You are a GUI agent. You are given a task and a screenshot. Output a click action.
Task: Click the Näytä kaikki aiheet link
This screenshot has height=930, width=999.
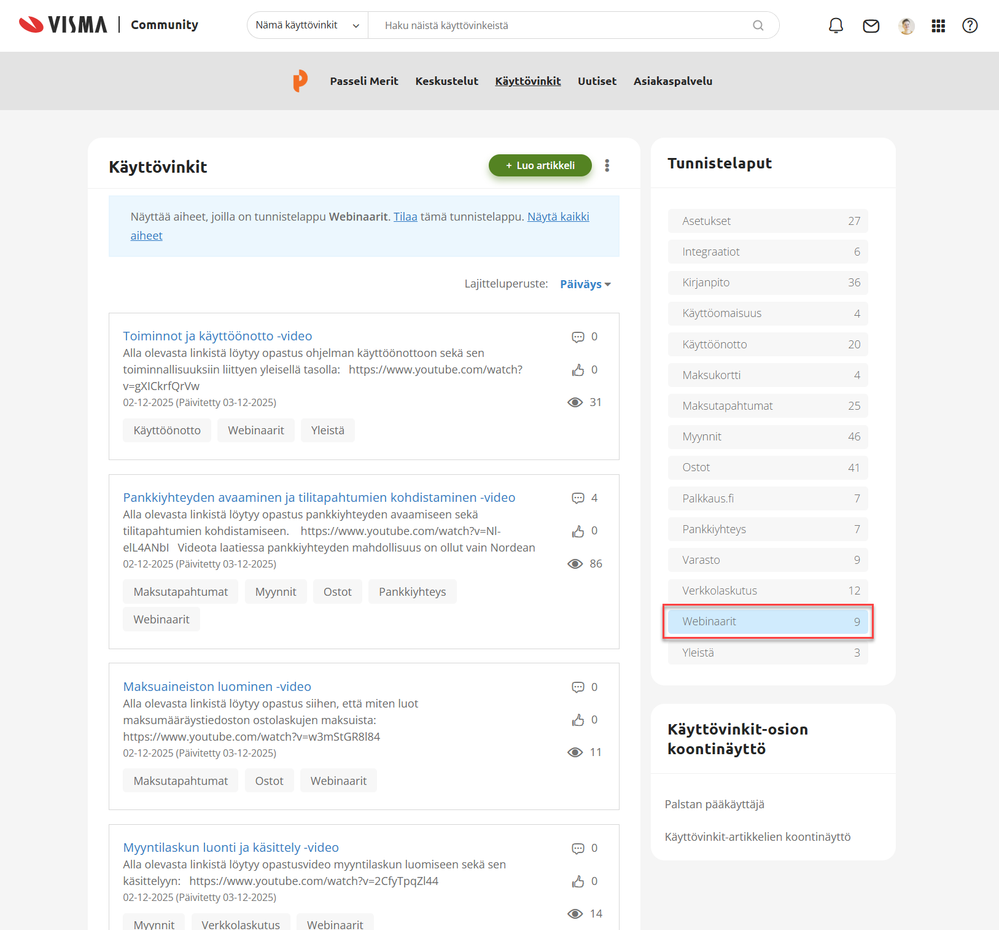[558, 217]
